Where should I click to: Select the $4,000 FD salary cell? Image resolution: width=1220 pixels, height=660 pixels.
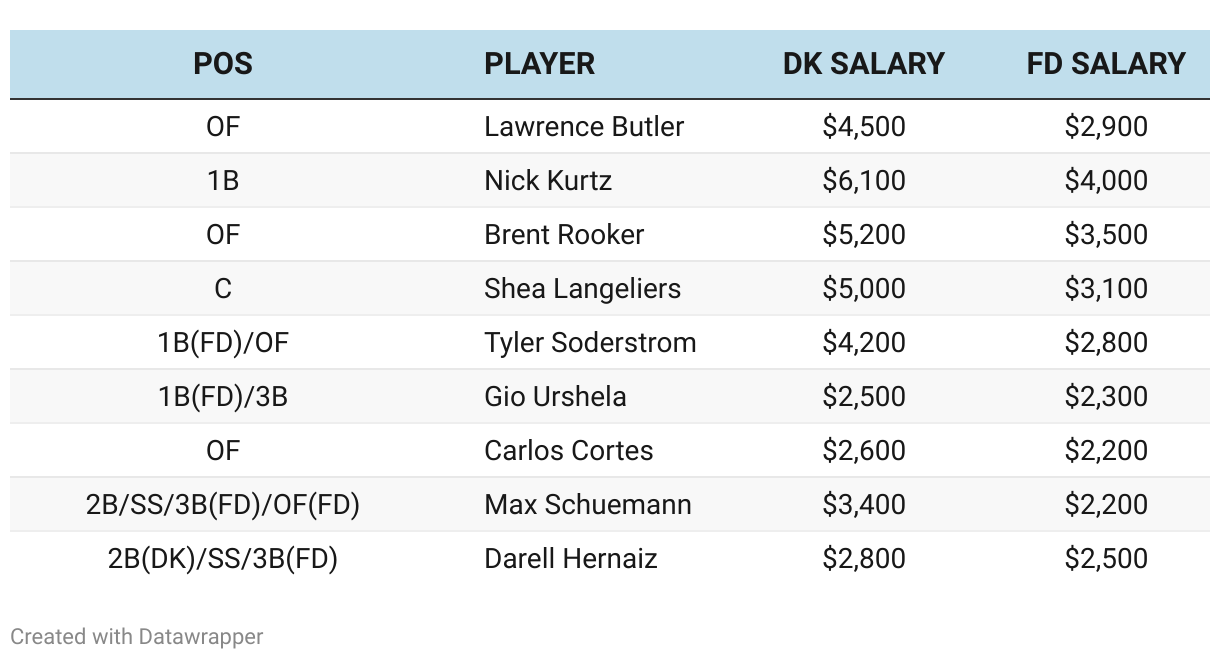(x=1106, y=181)
